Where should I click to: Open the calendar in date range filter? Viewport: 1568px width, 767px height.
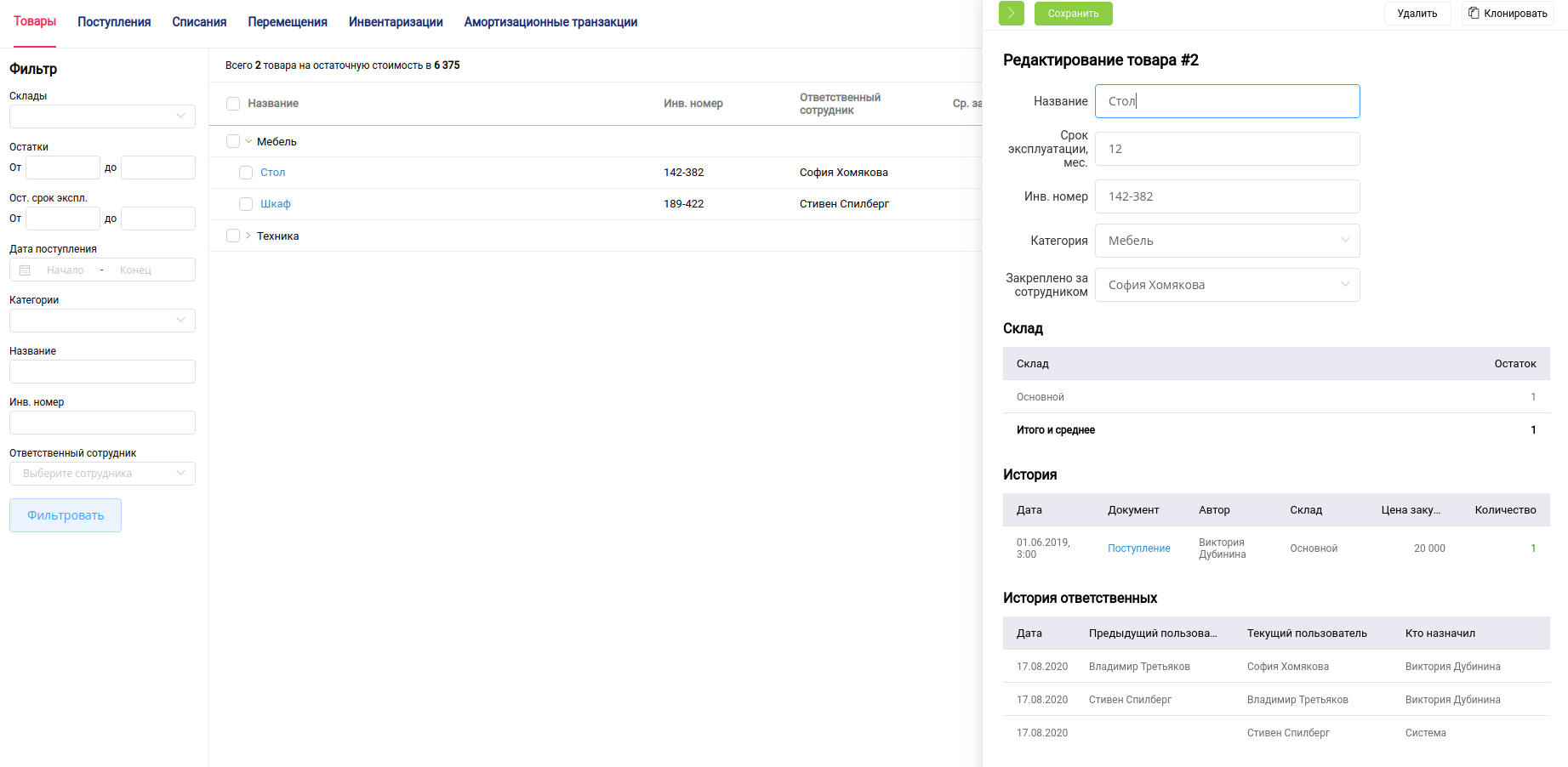tap(25, 270)
